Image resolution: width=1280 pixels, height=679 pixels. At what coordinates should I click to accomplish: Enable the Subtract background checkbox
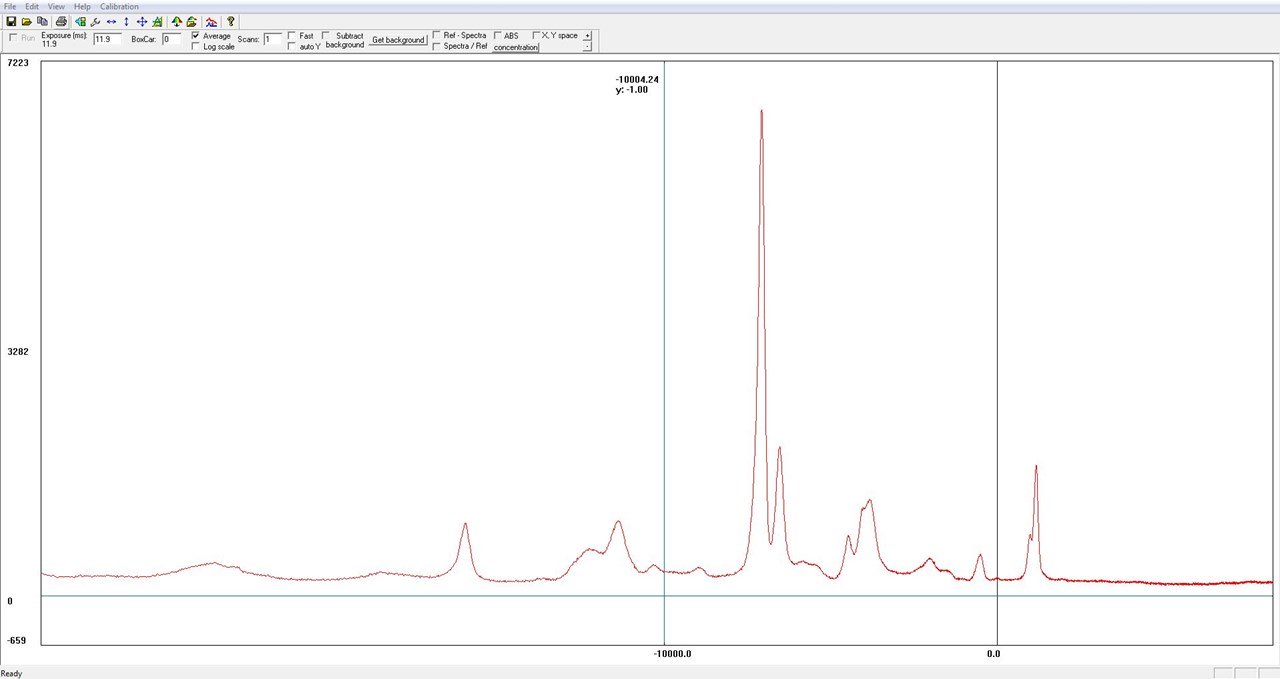click(326, 36)
